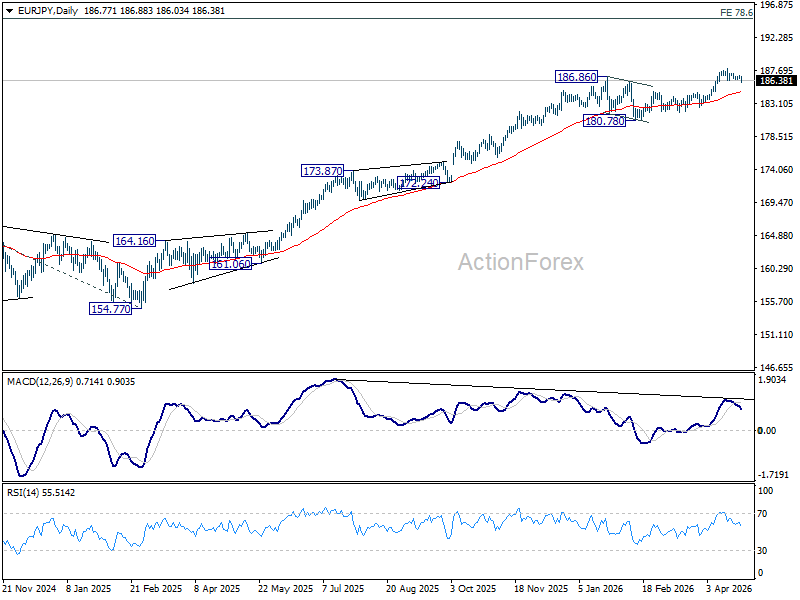Click the 154.770 price label

point(111,309)
